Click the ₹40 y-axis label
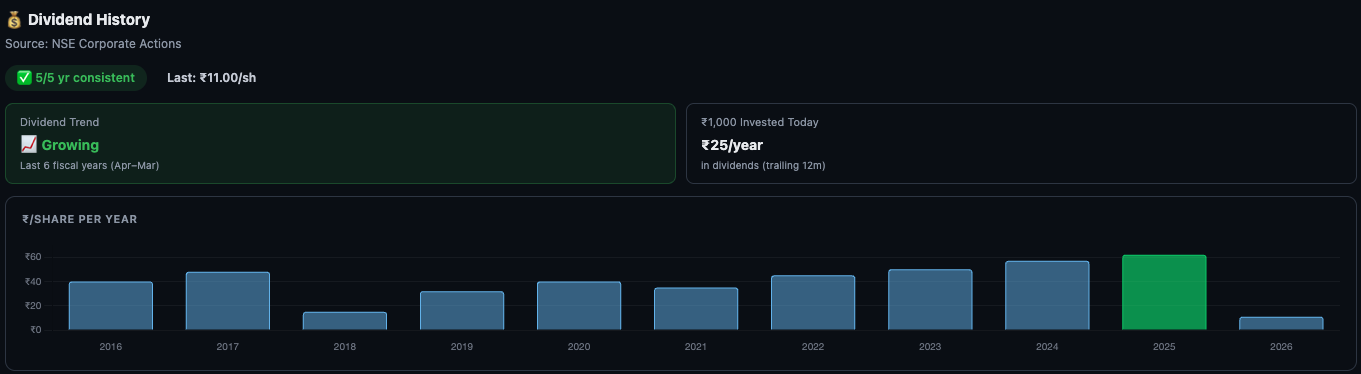 33,281
